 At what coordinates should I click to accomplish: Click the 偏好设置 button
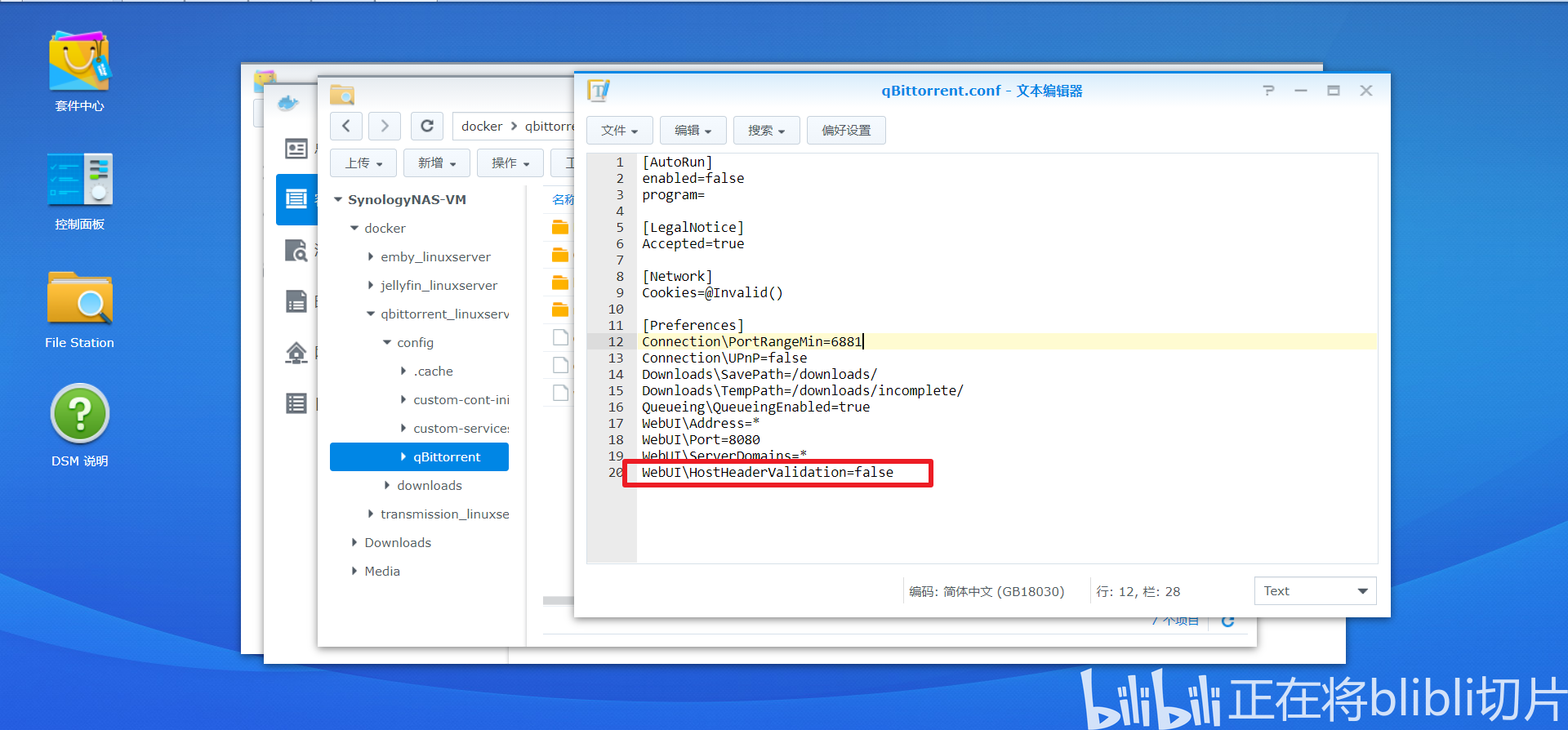click(846, 131)
